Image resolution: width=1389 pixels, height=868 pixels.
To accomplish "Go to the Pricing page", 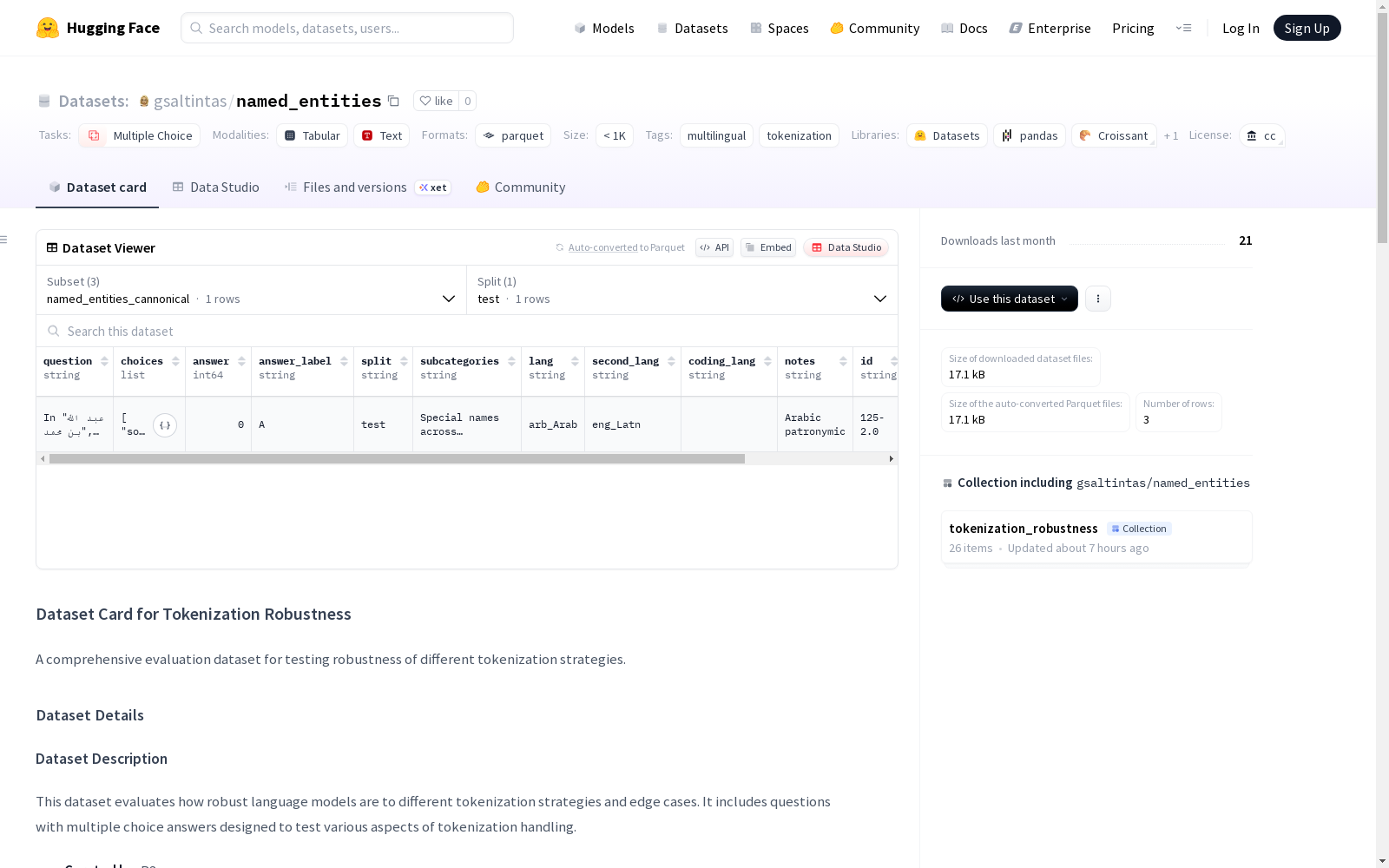I will tap(1133, 28).
